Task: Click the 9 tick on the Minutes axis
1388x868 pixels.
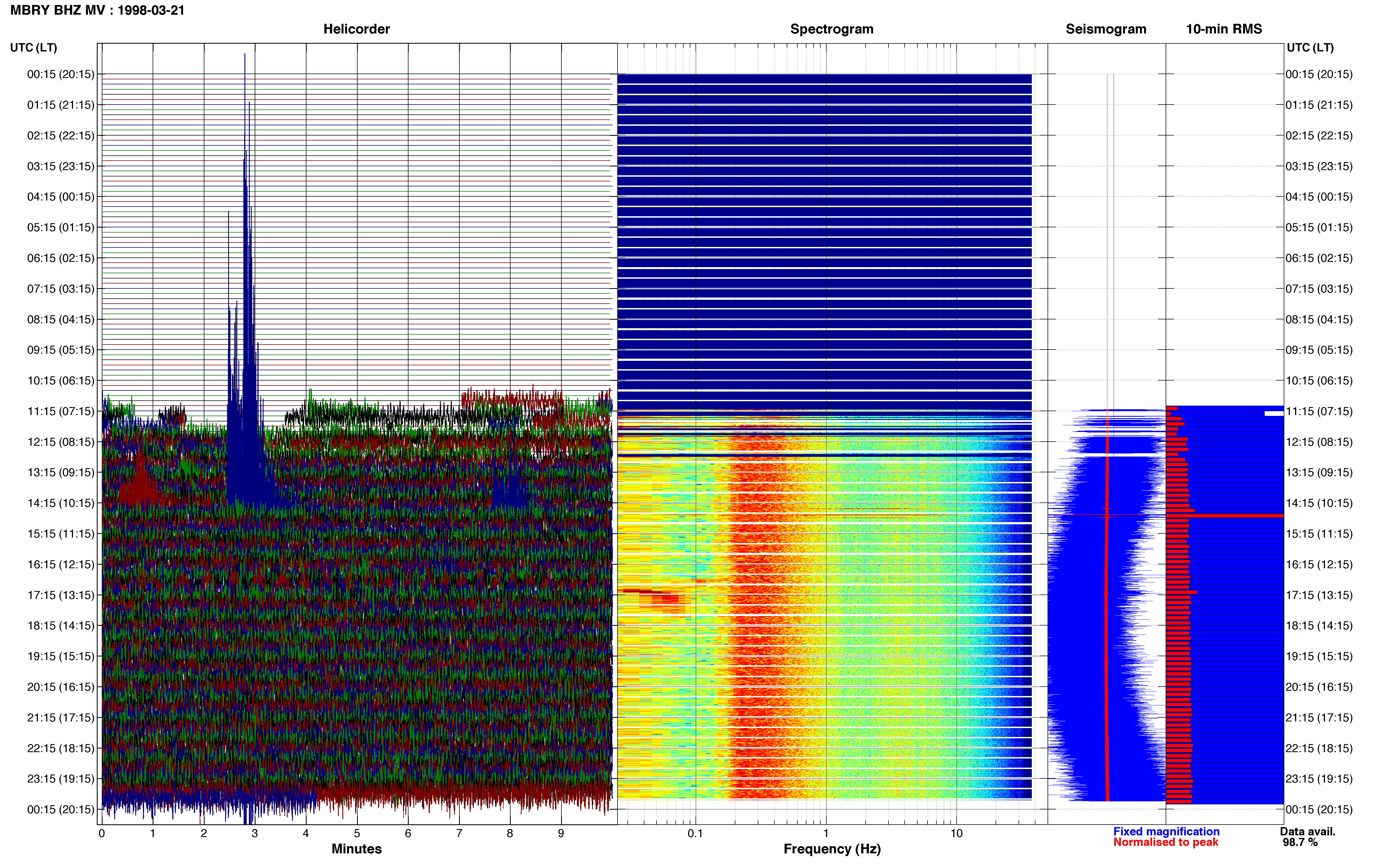Action: 561,833
